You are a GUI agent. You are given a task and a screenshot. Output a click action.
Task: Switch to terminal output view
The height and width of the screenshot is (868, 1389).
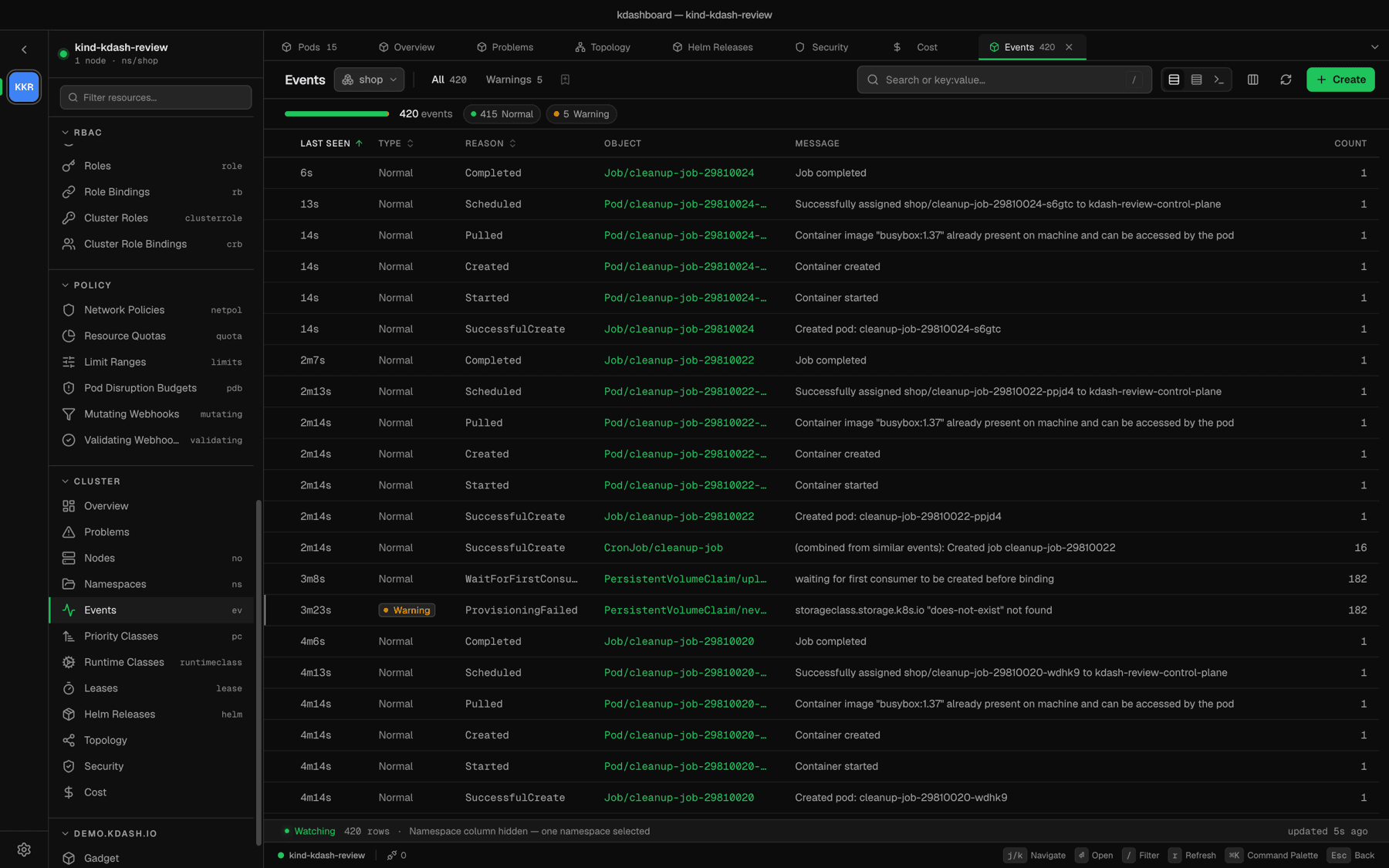tap(1219, 79)
